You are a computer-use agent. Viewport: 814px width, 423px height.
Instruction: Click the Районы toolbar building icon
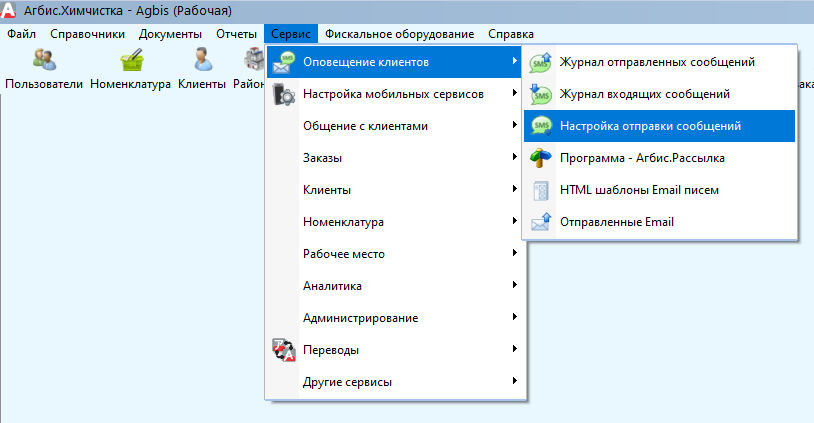click(x=254, y=59)
